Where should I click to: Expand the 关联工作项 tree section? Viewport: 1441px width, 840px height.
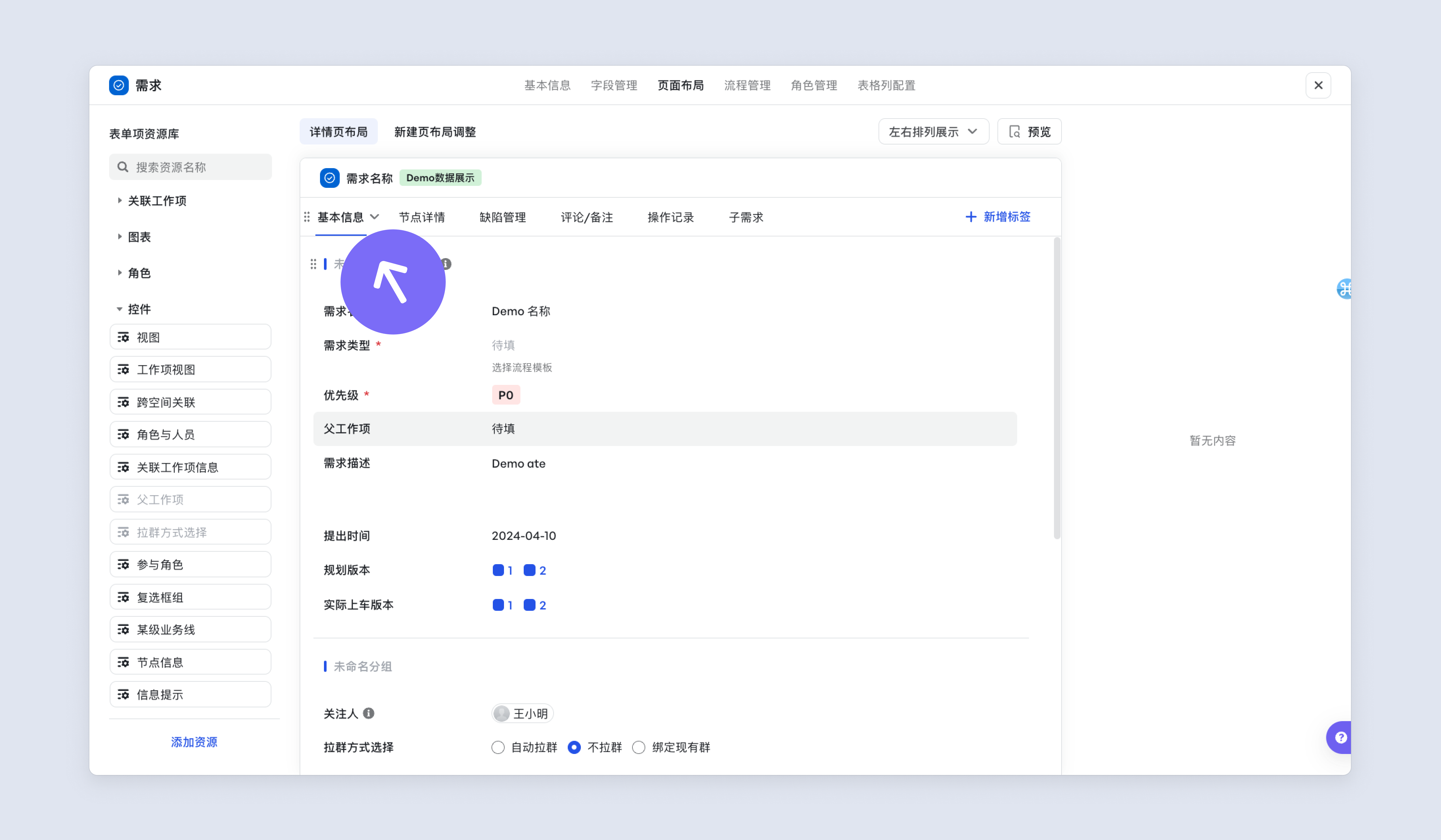click(120, 201)
